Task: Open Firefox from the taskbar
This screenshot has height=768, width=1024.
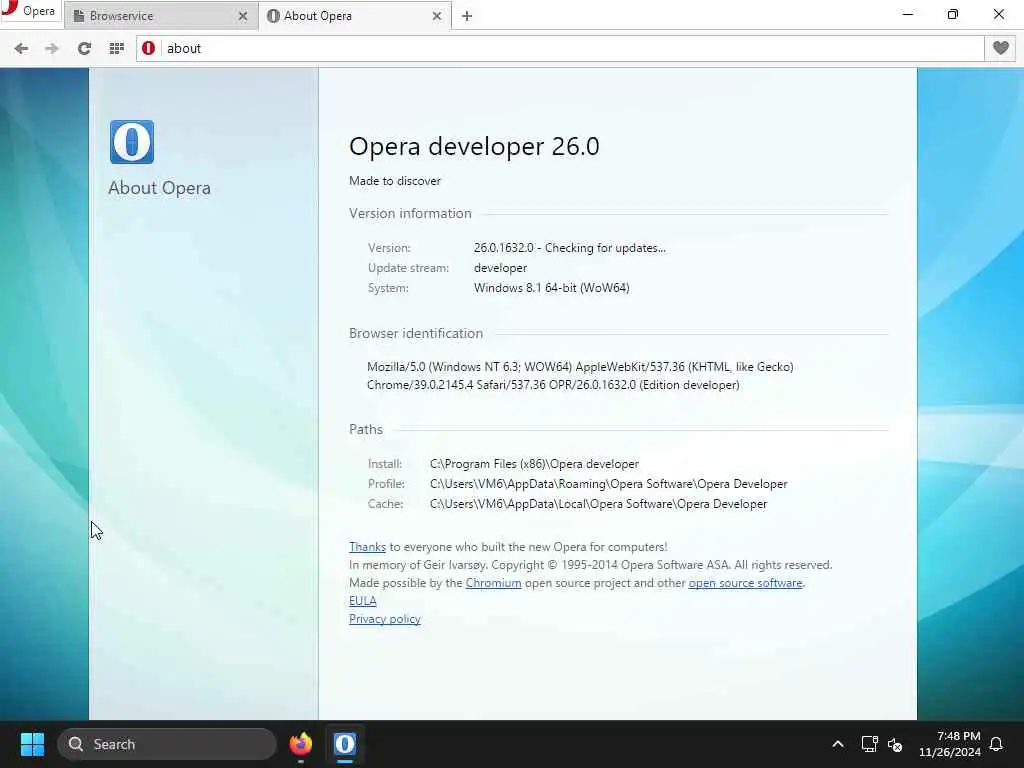Action: pyautogui.click(x=300, y=744)
